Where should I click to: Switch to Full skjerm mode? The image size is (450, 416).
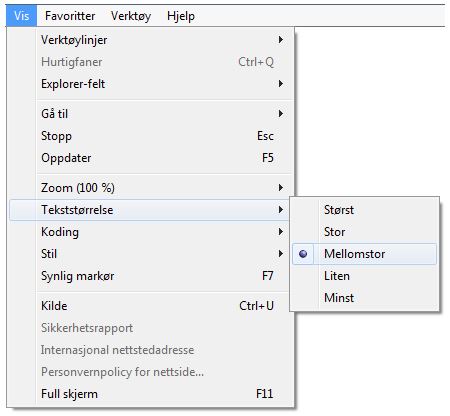click(149, 394)
